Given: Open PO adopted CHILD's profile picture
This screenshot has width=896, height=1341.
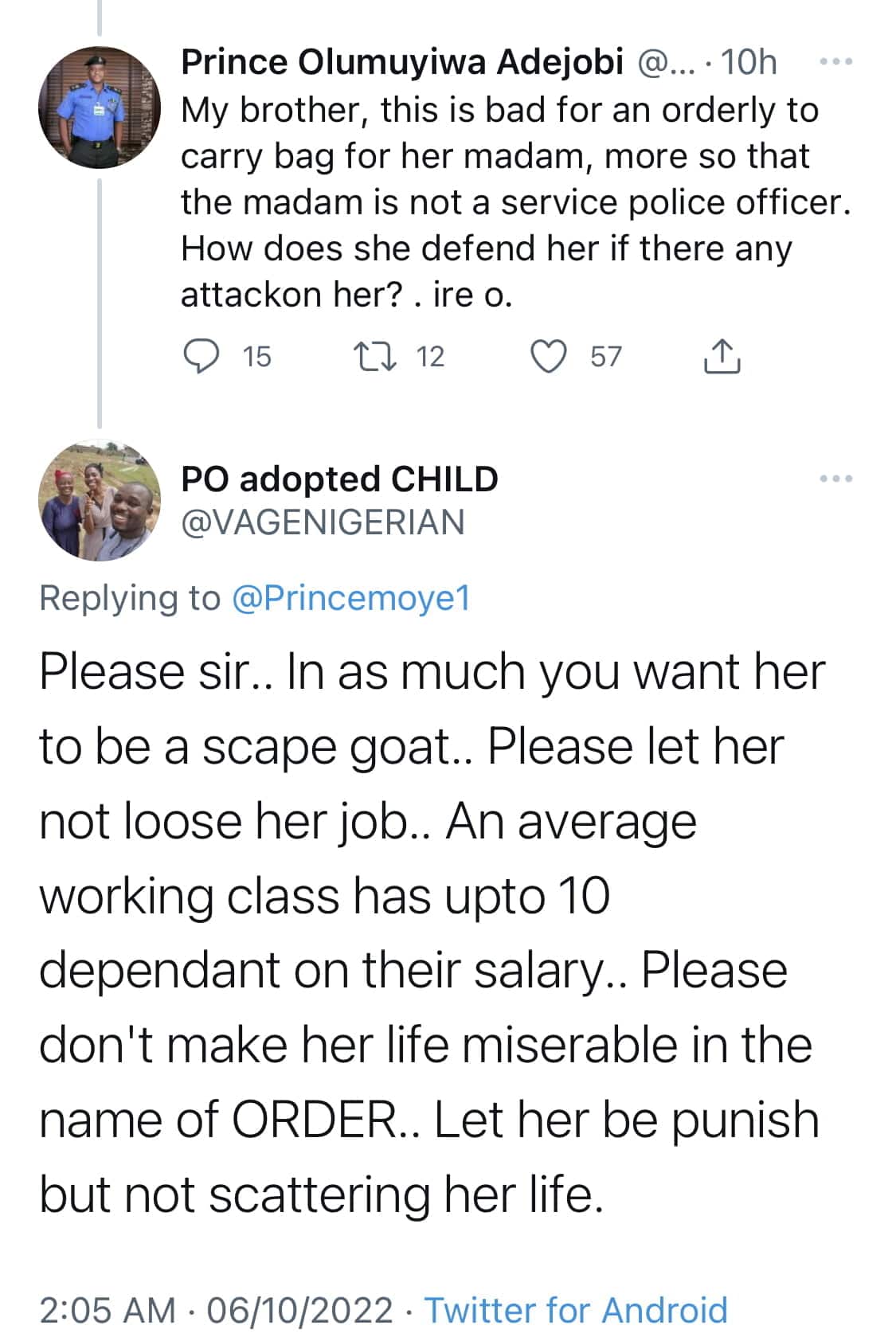Looking at the screenshot, I should pyautogui.click(x=100, y=500).
